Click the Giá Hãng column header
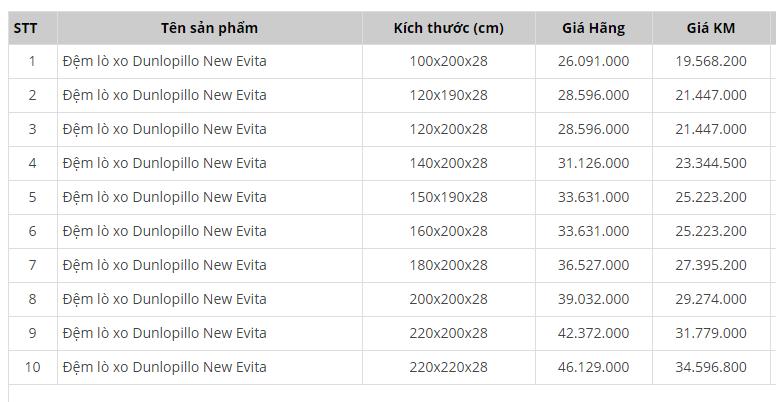This screenshot has height=402, width=776. (x=593, y=28)
